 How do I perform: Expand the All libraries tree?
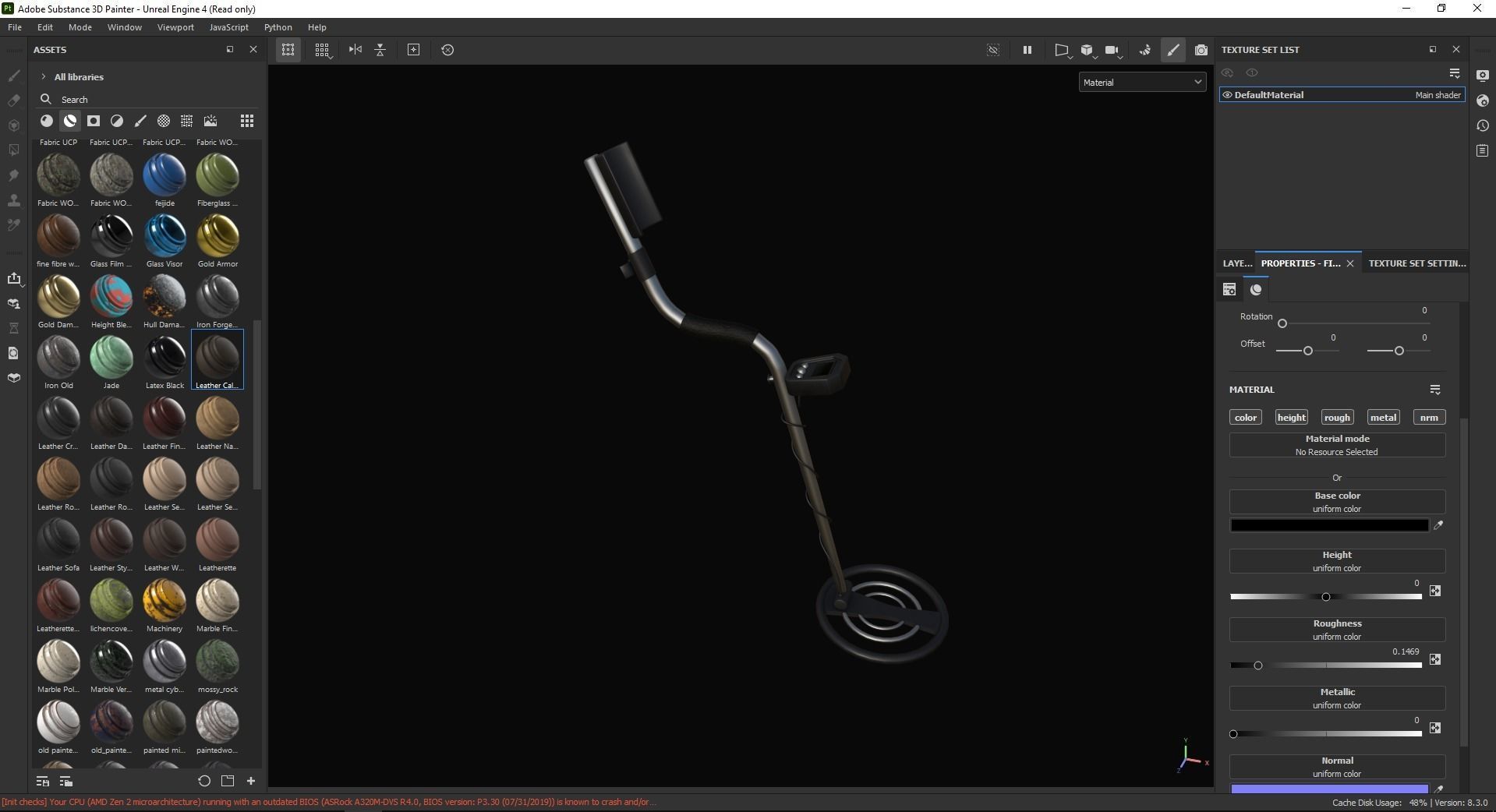click(44, 77)
